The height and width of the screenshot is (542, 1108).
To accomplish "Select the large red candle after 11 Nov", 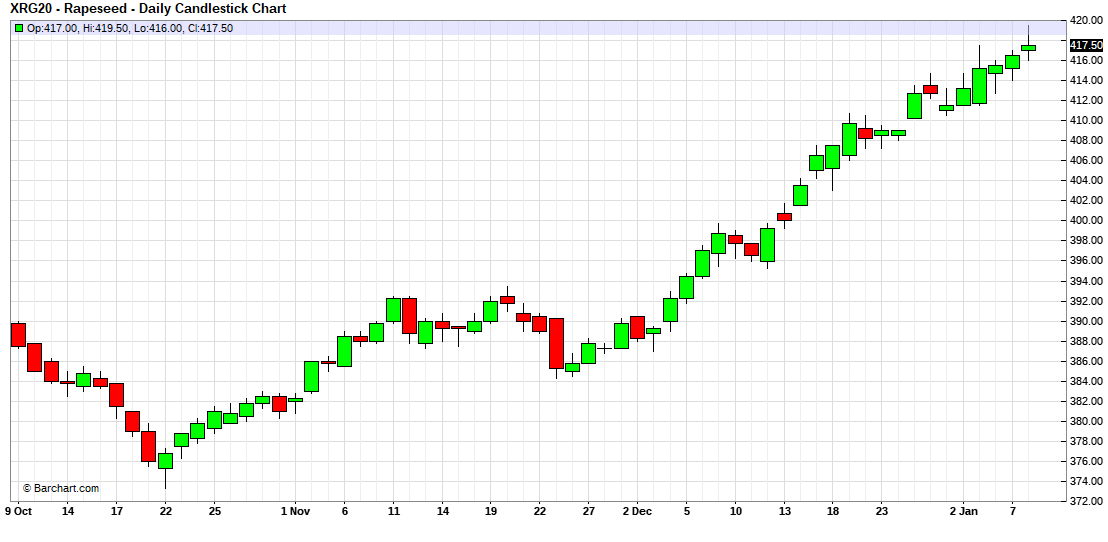I will 409,316.
